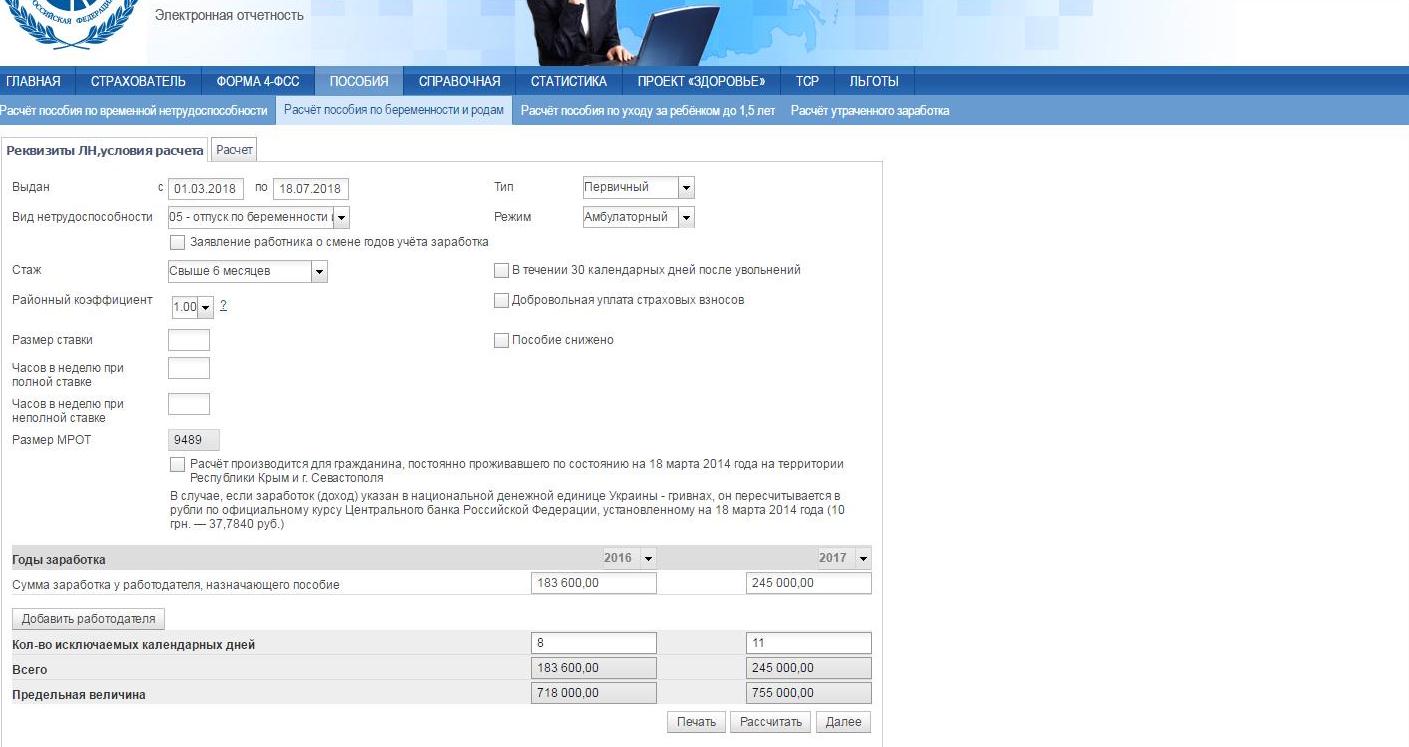
Task: Click the start date field 01.03.2018
Action: 206,189
